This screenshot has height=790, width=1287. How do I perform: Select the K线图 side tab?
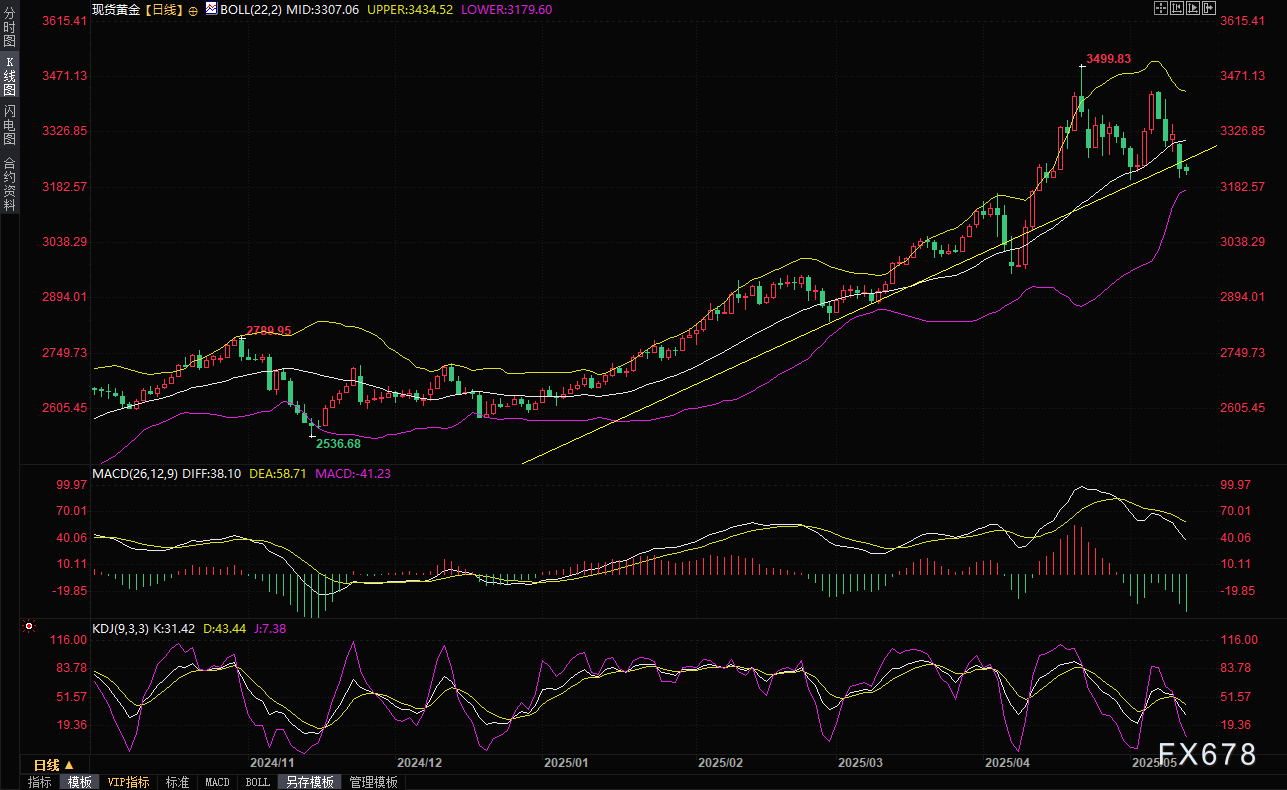point(9,76)
